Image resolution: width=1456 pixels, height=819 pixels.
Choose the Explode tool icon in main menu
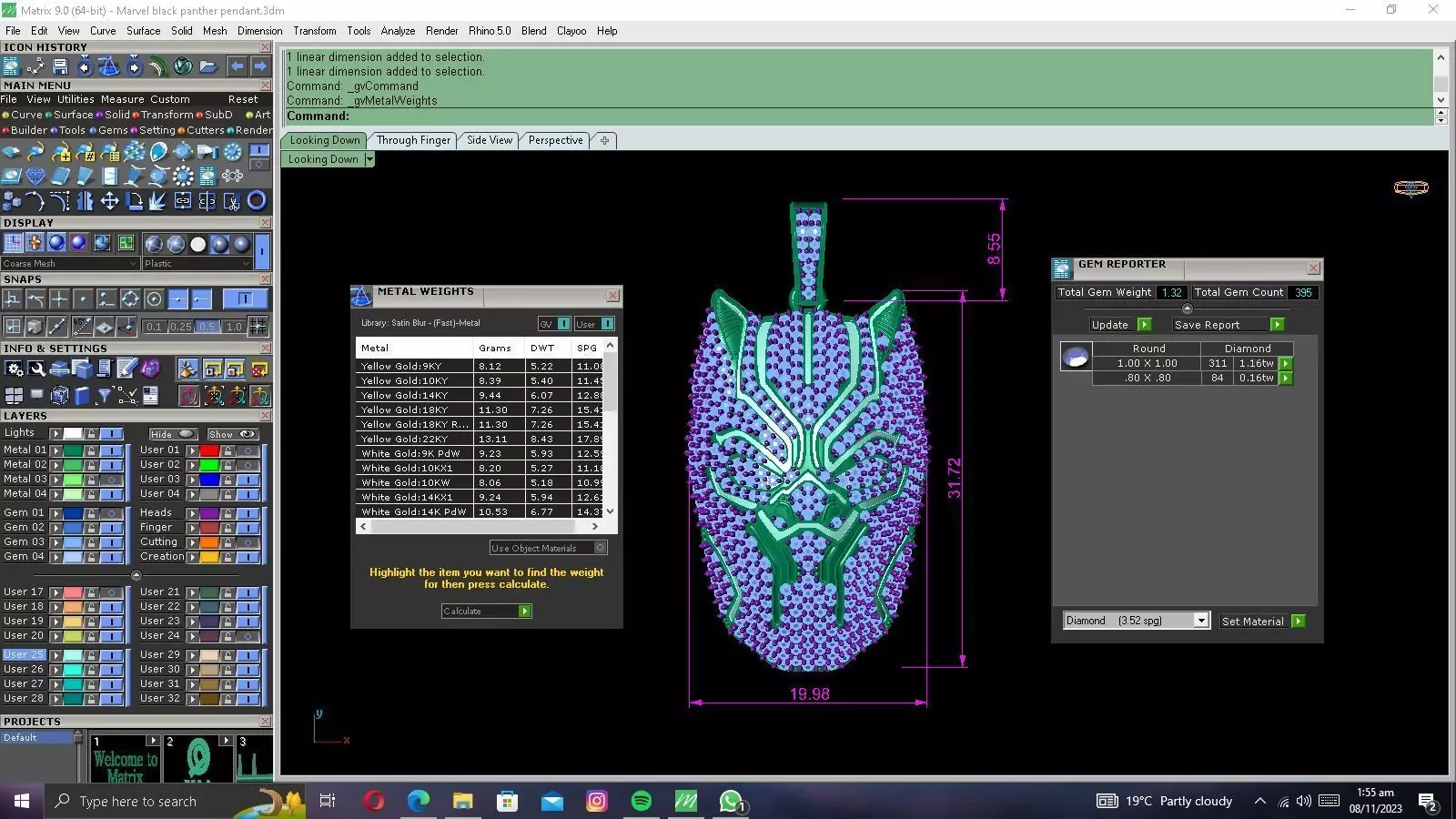[158, 201]
